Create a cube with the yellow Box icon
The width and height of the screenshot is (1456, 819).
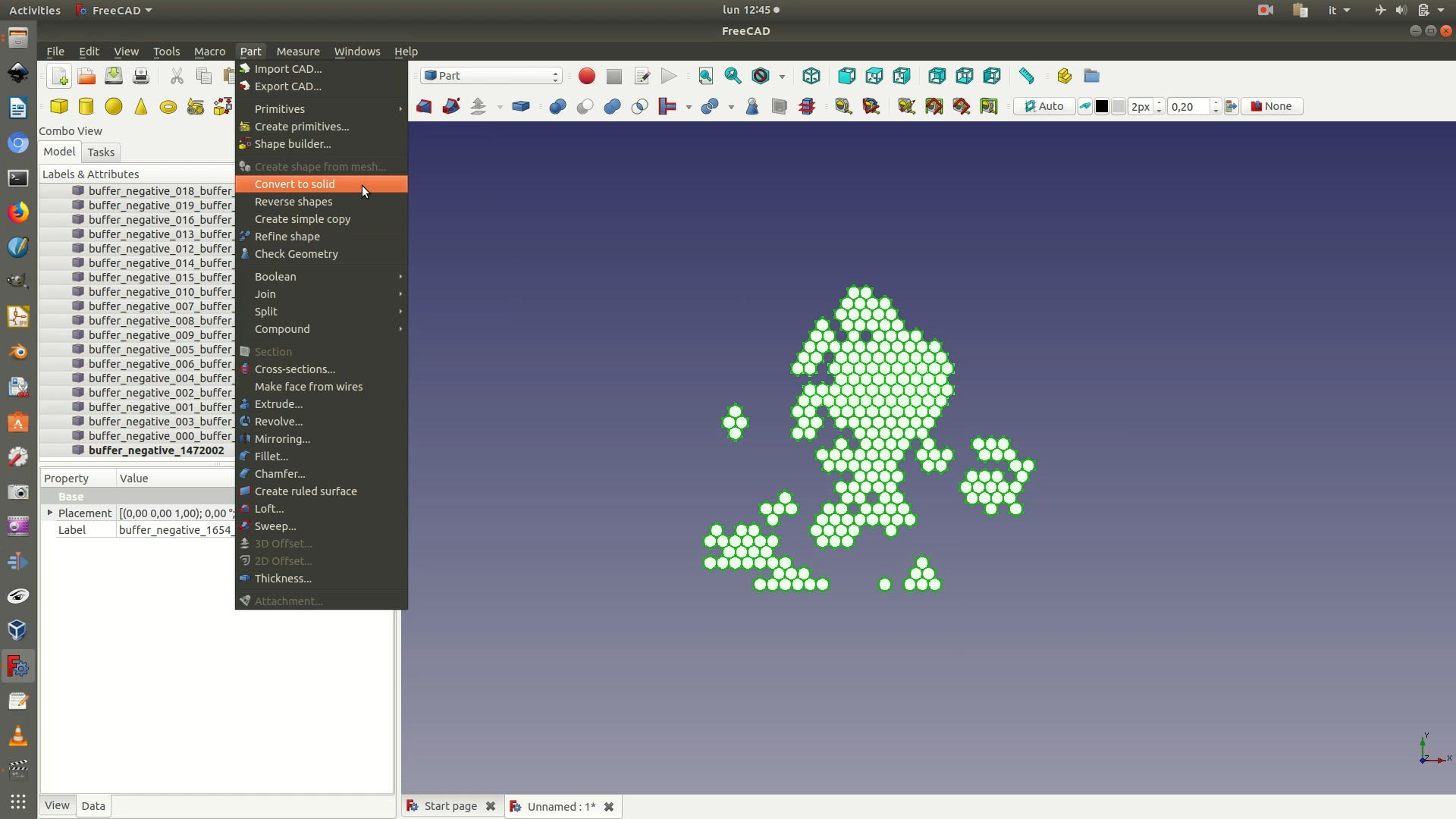point(59,106)
